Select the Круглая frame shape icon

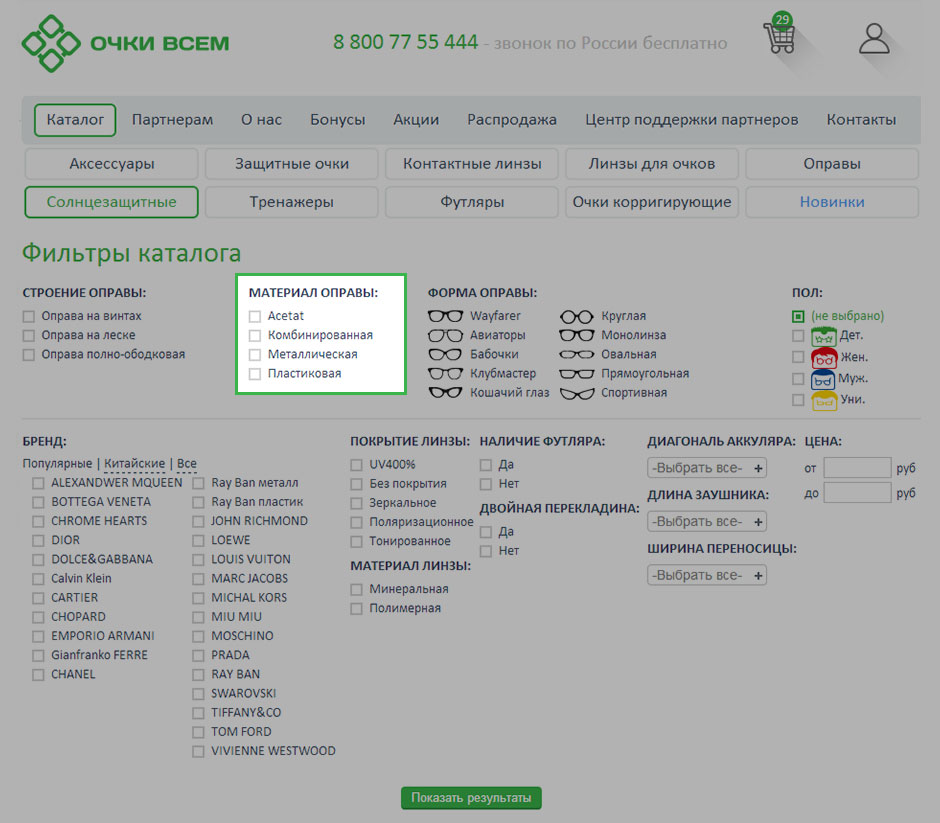click(x=577, y=316)
